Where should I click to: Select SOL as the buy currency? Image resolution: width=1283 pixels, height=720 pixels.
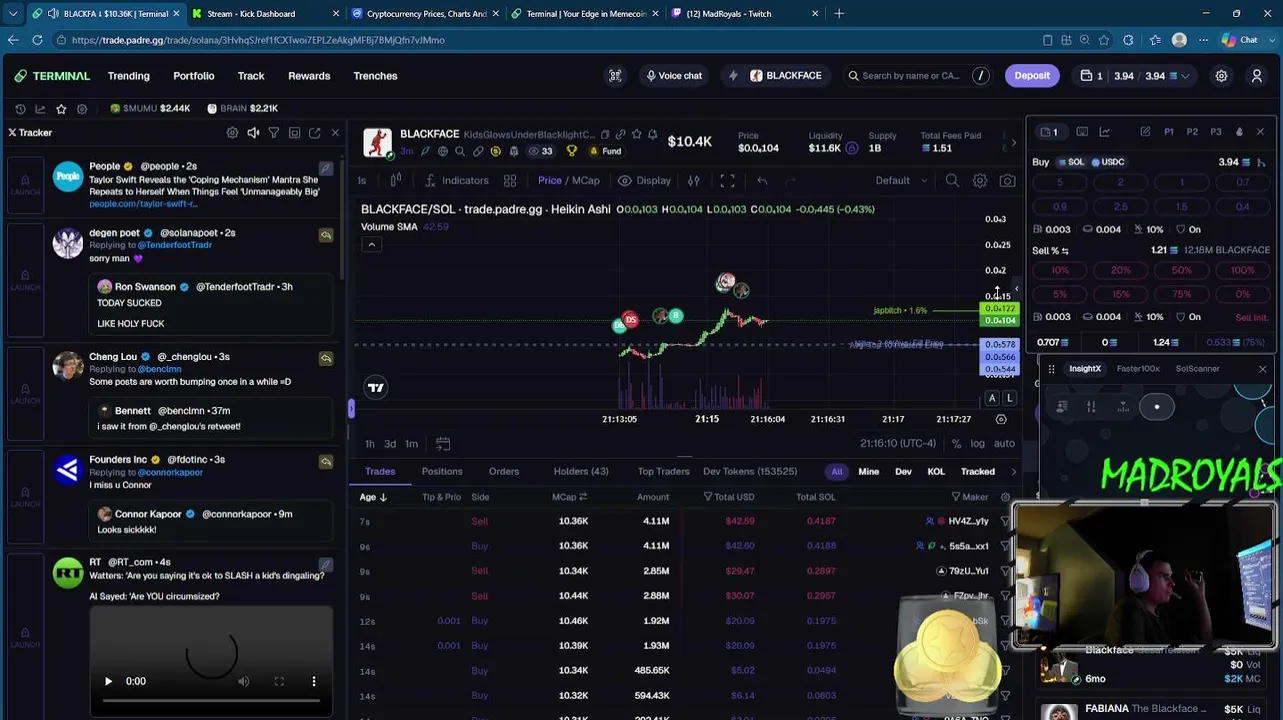coord(1071,162)
